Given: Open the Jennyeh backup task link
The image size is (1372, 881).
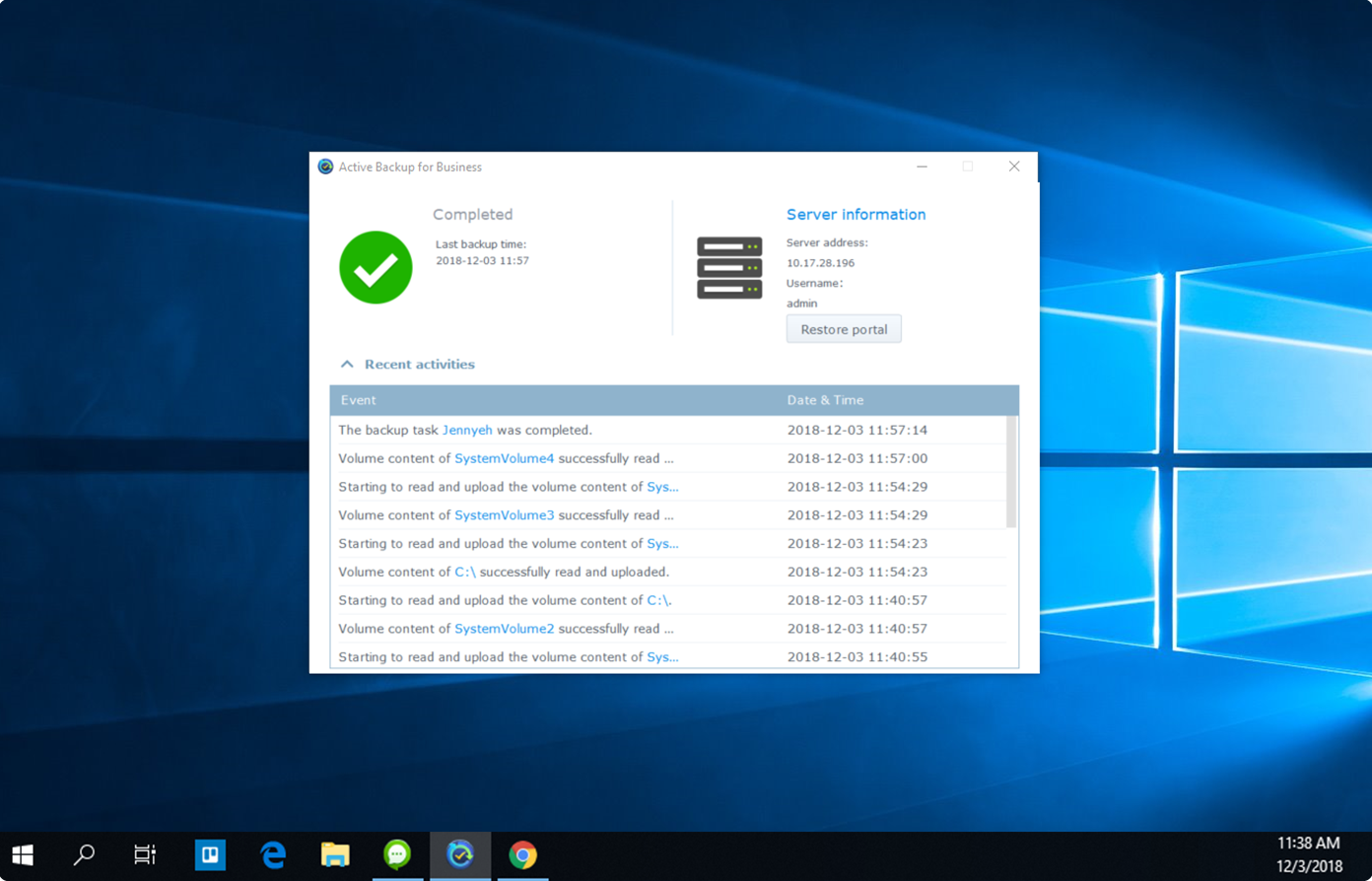Looking at the screenshot, I should click(x=467, y=430).
